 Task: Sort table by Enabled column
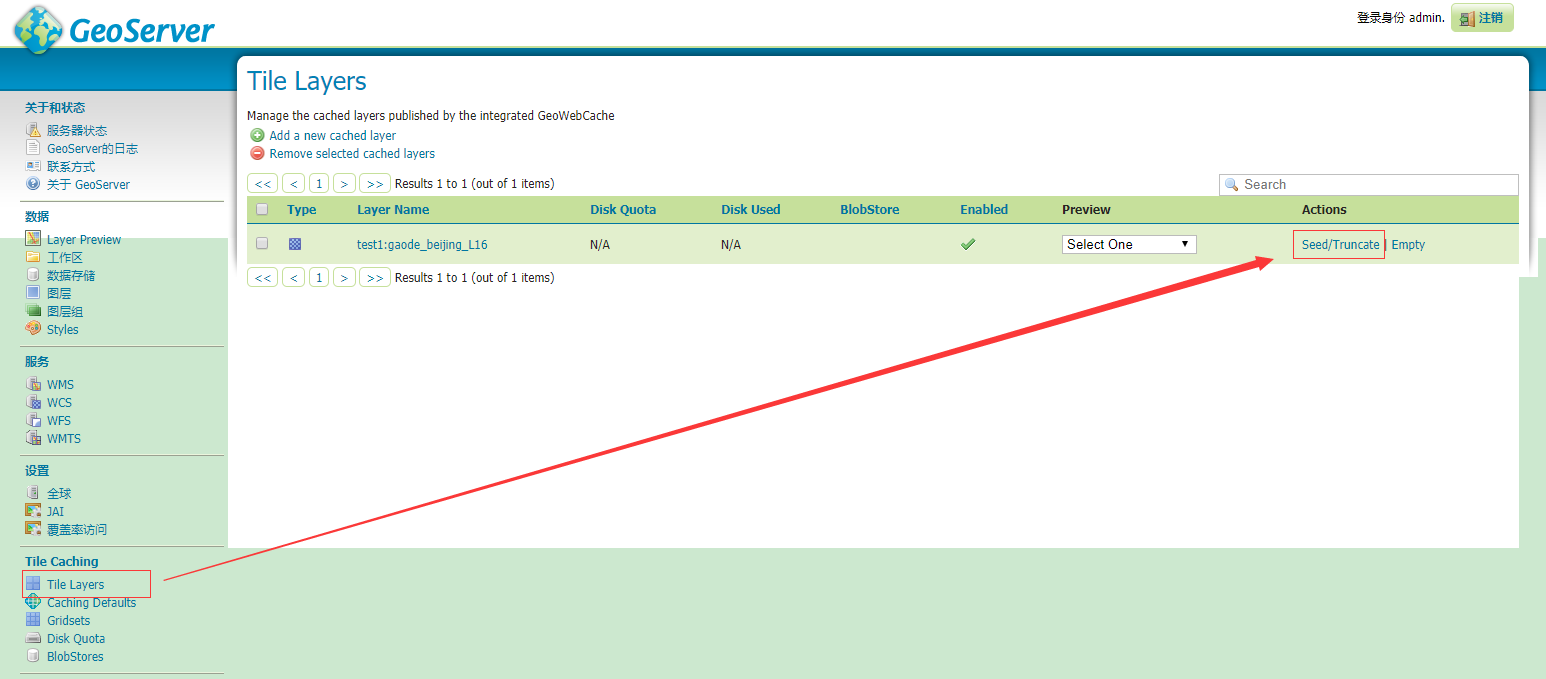coord(984,209)
